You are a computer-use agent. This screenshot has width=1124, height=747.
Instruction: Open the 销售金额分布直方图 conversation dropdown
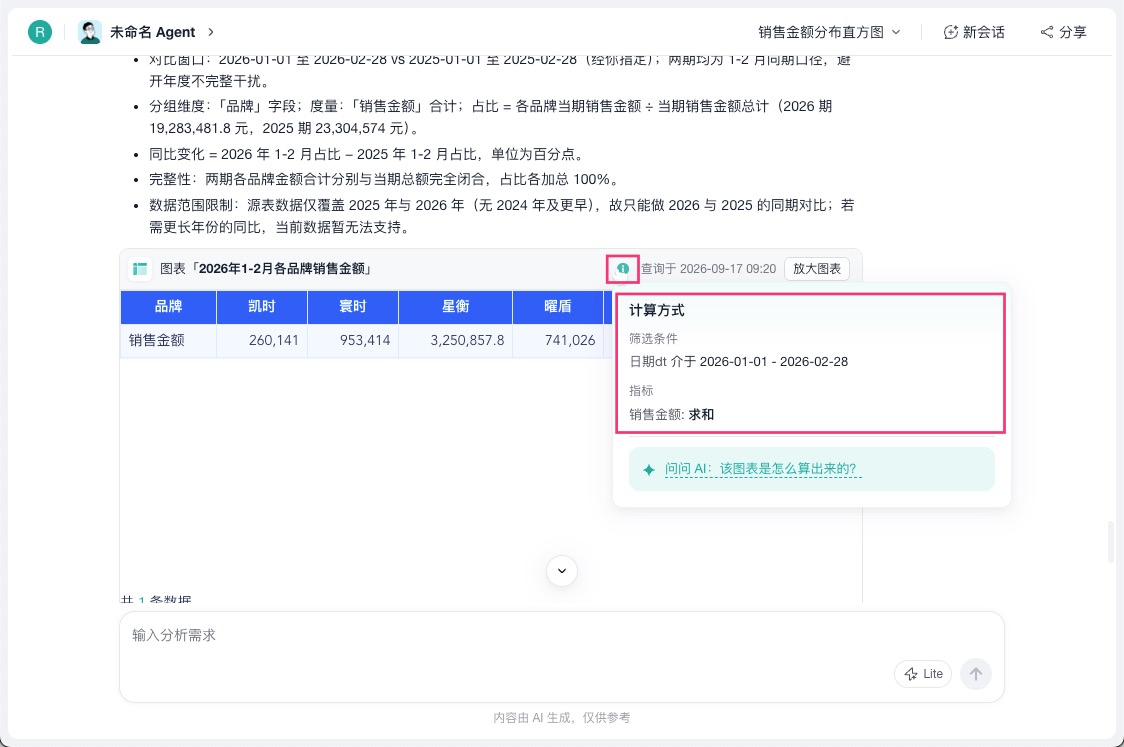point(829,32)
